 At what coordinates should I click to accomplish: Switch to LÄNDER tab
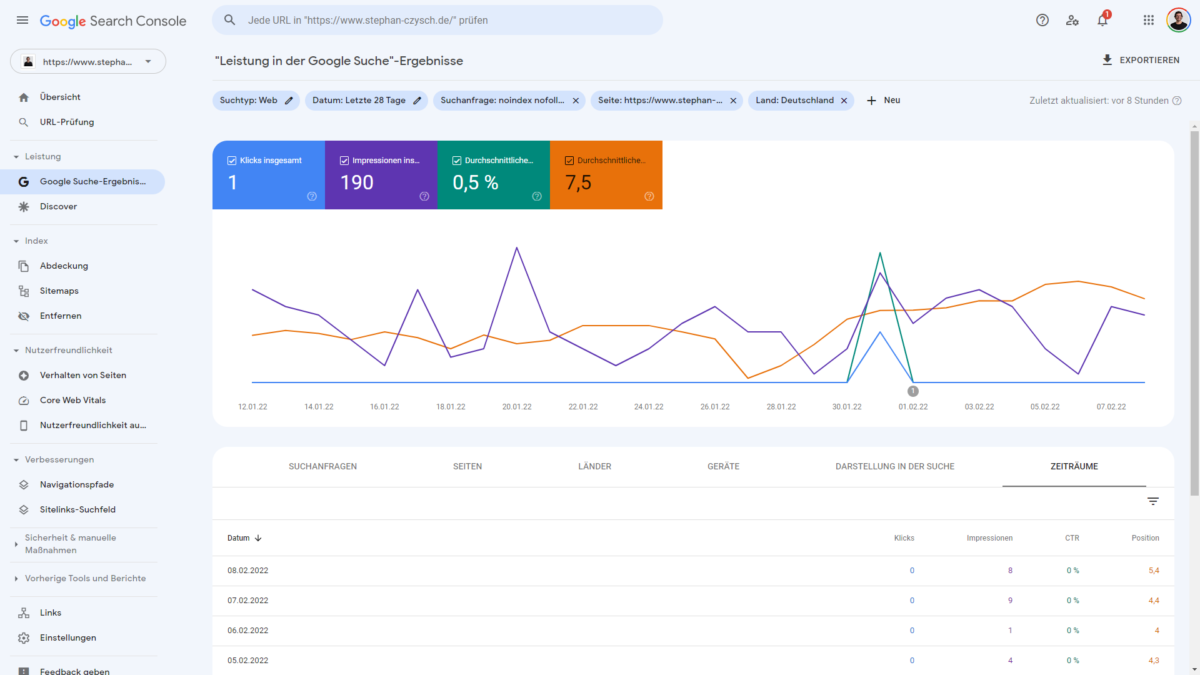pyautogui.click(x=595, y=467)
